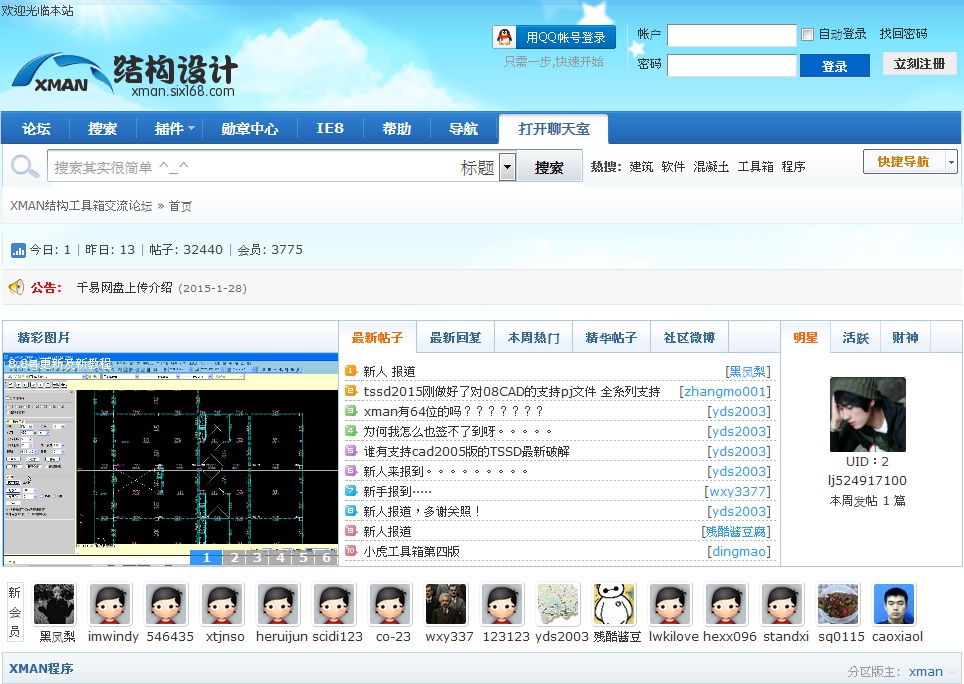The image size is (964, 684).
Task: Open author link zhangmo001
Action: click(724, 391)
